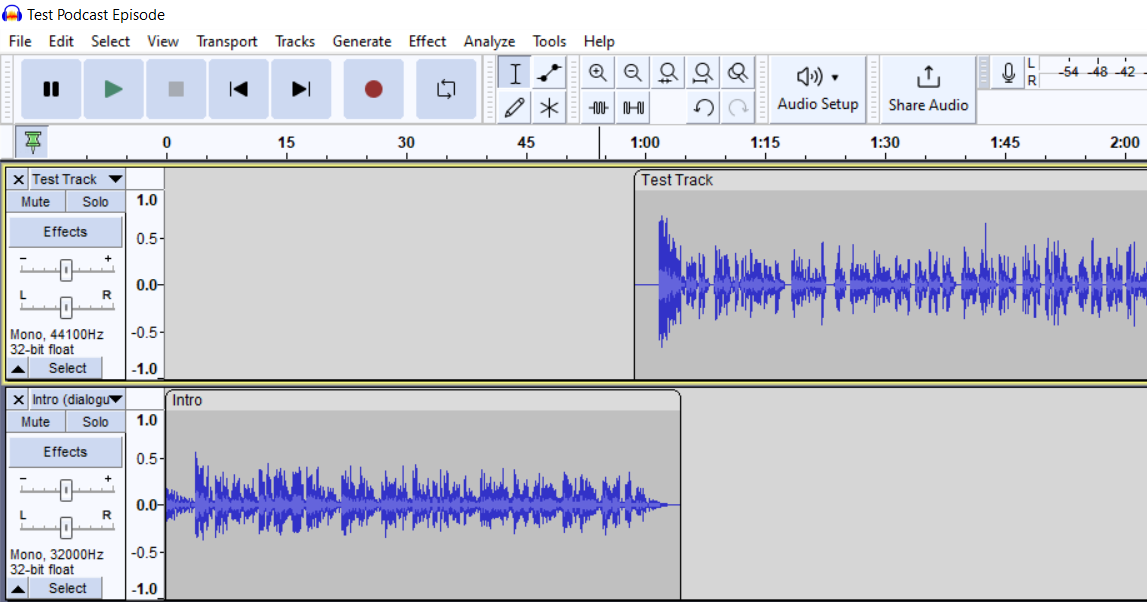1147x602 pixels.
Task: Open the Generate menu
Action: (362, 41)
